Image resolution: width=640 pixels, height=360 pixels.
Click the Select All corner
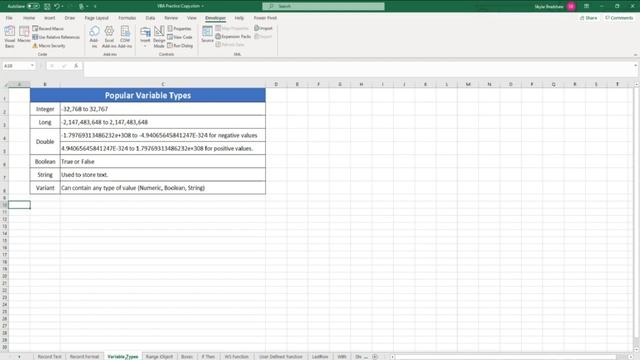click(x=4, y=84)
